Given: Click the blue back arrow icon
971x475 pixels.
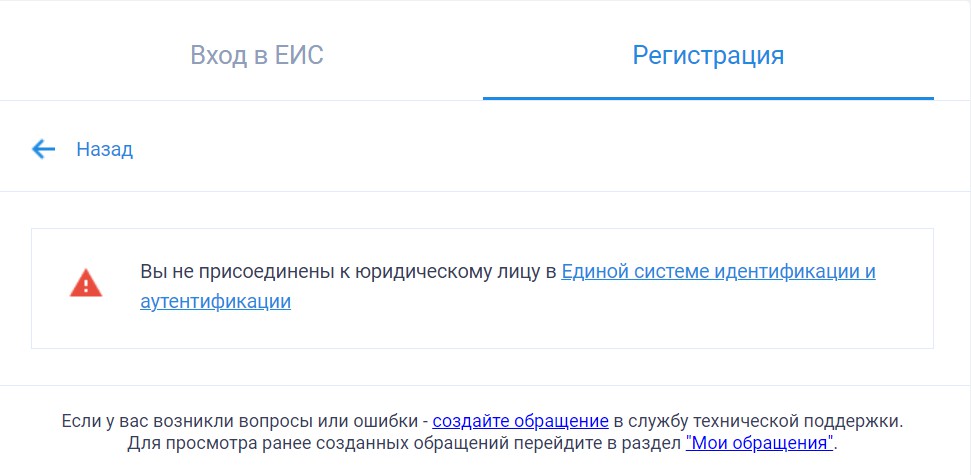Looking at the screenshot, I should point(43,149).
